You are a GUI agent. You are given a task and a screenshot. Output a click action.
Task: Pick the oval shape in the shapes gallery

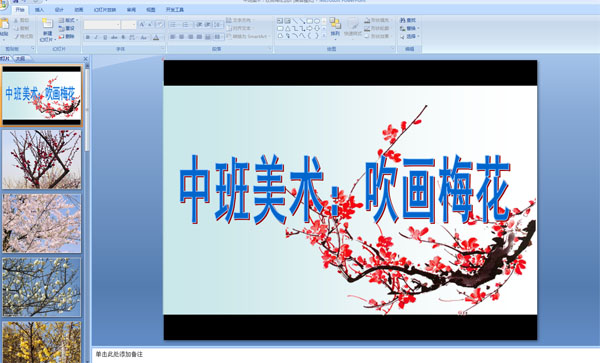click(x=317, y=21)
